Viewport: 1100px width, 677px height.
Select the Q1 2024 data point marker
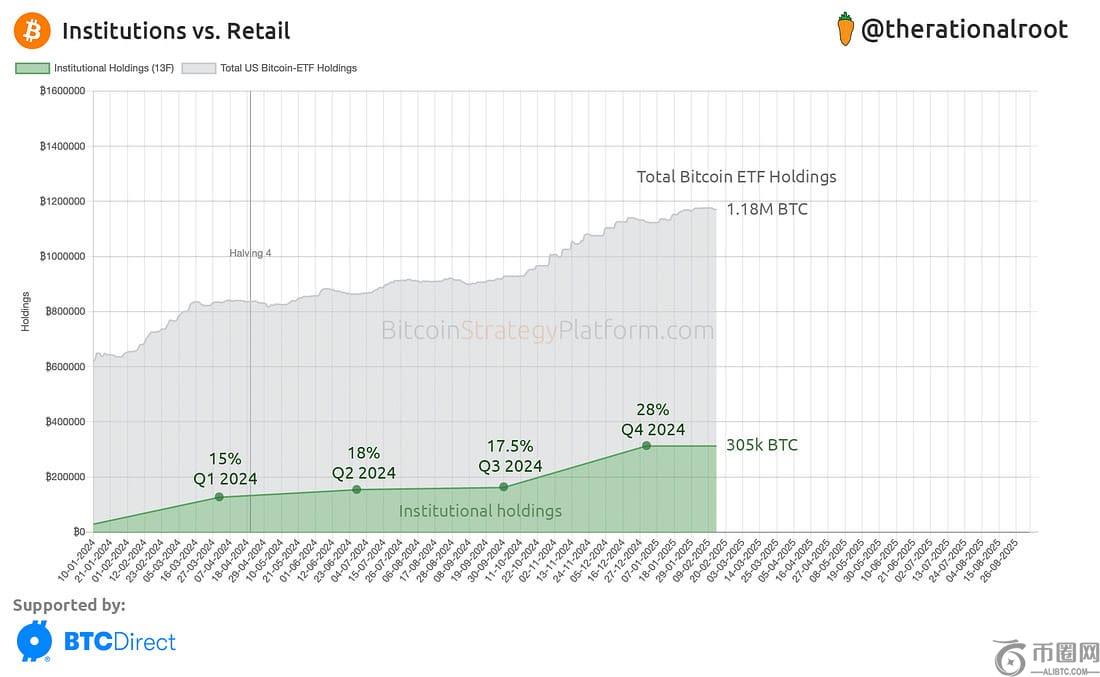(x=219, y=497)
